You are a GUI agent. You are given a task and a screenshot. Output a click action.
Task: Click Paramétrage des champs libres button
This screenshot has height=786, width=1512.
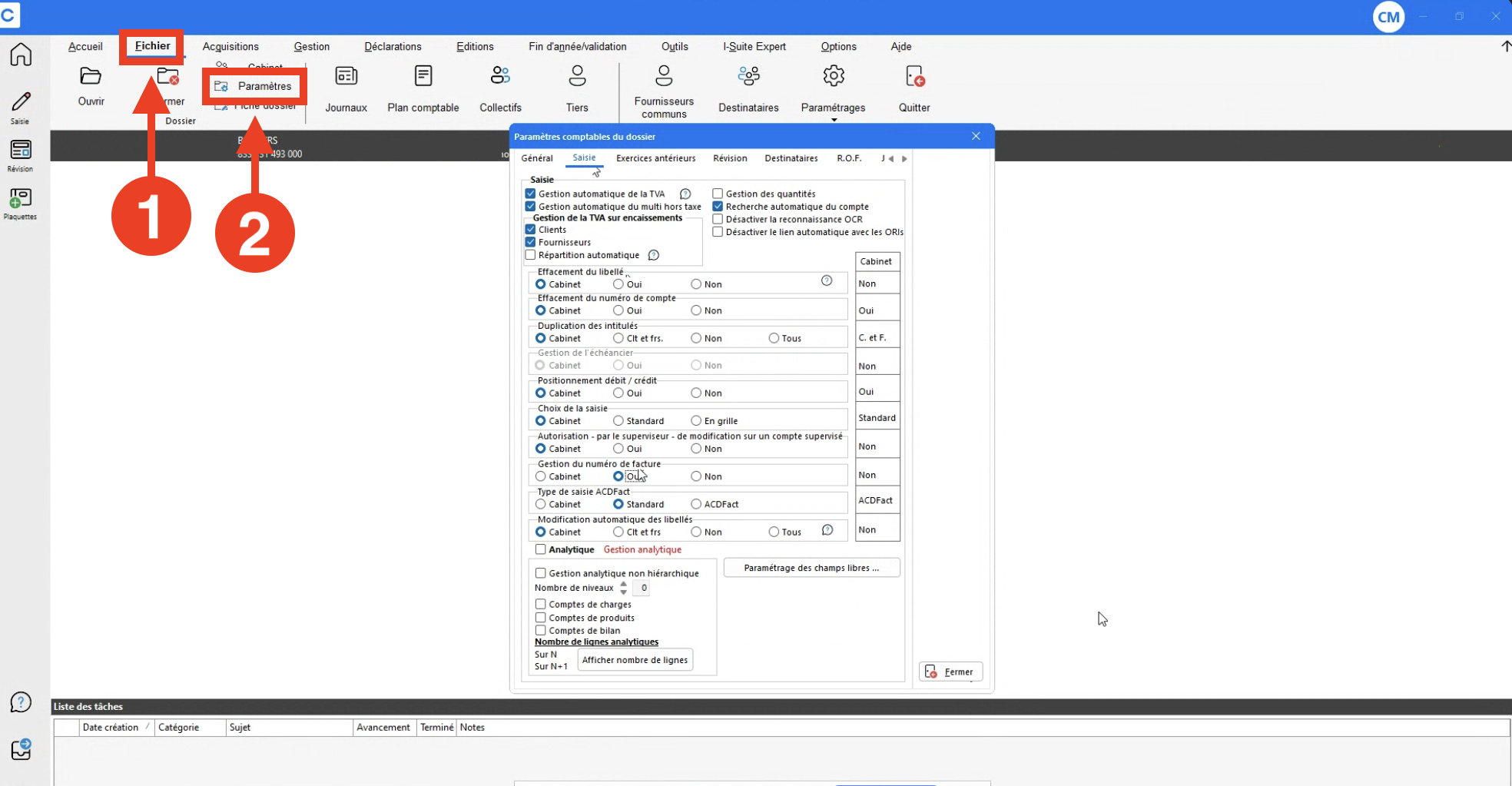pyautogui.click(x=811, y=568)
